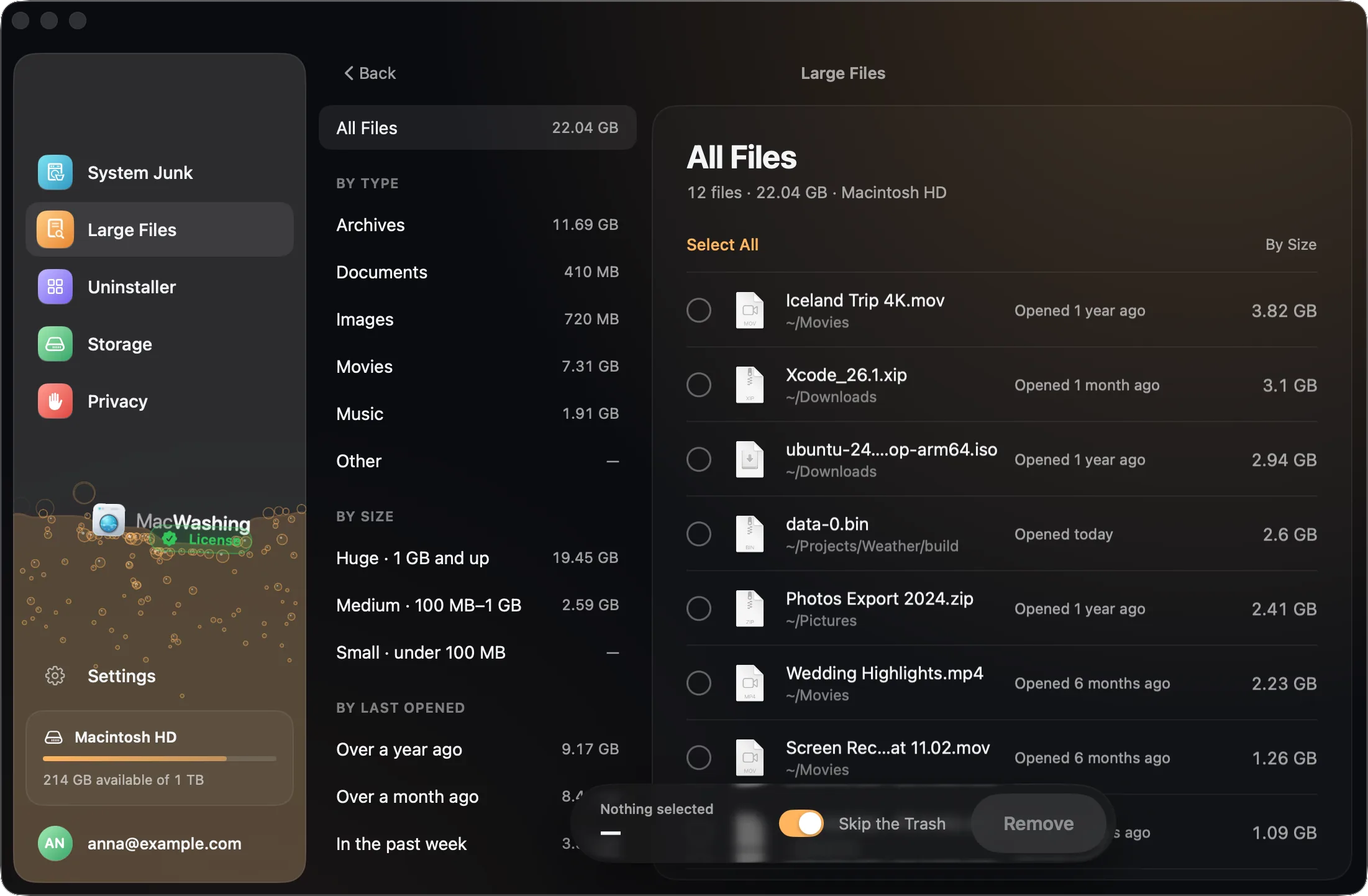1368x896 pixels.
Task: Click the MacWashing app logo icon
Action: (109, 521)
